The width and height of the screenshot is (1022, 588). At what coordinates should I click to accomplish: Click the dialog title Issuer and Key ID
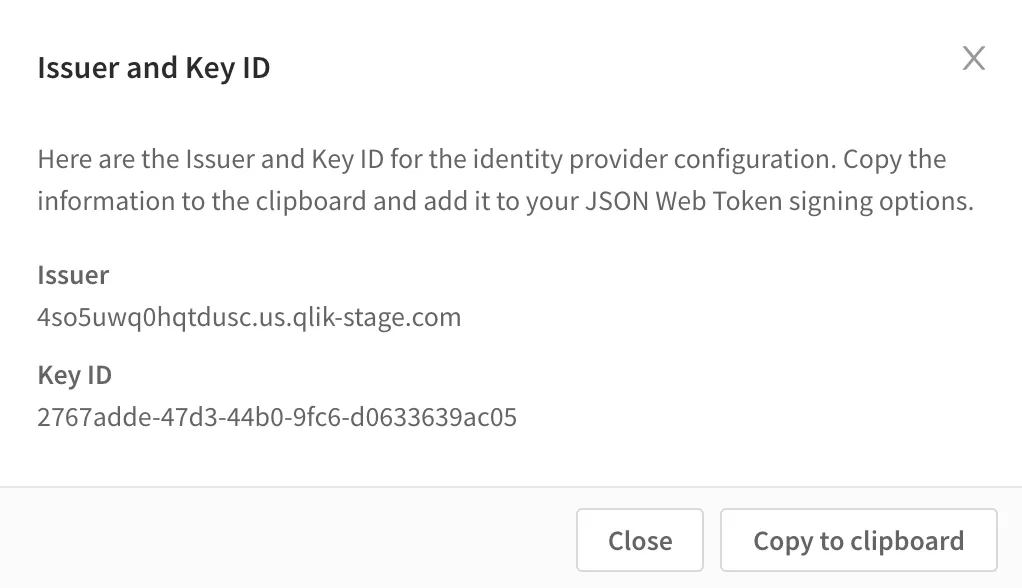[153, 68]
